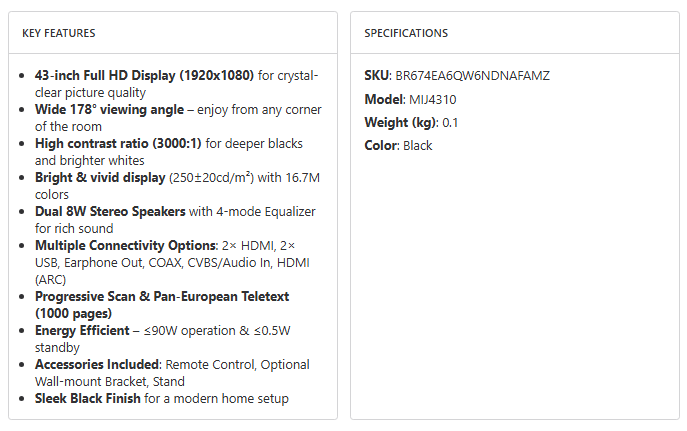Select the SKU value BR674EA6QW6NDNAFAMZ
The height and width of the screenshot is (431, 687).
point(472,76)
